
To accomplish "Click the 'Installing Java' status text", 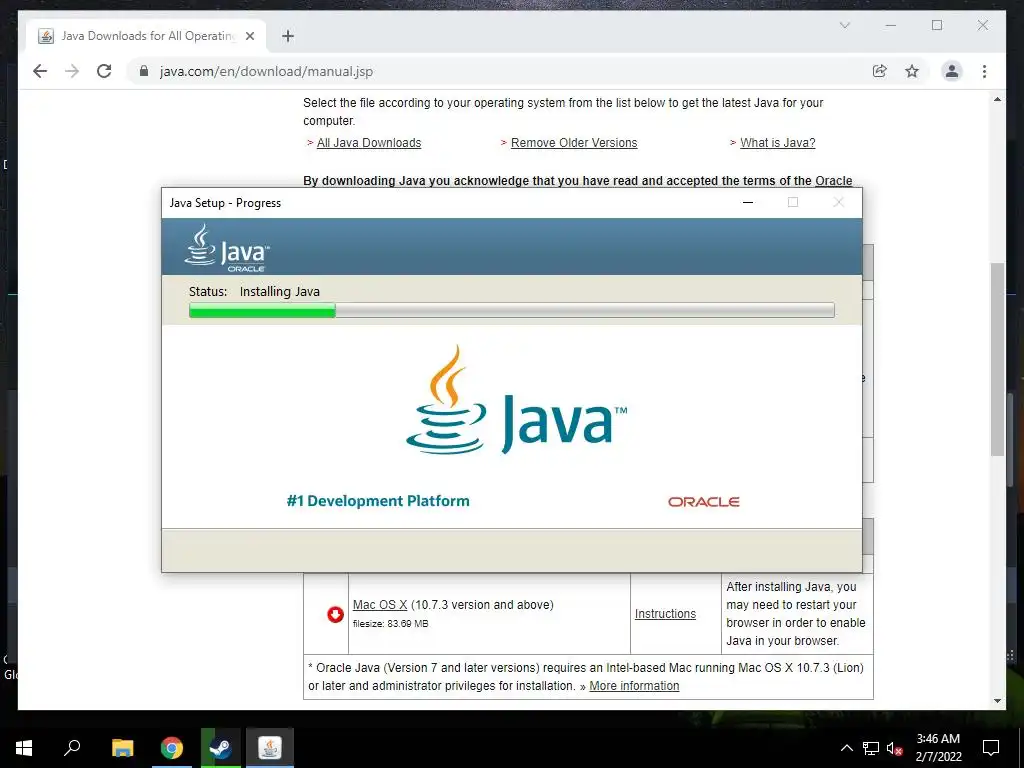I will point(280,291).
